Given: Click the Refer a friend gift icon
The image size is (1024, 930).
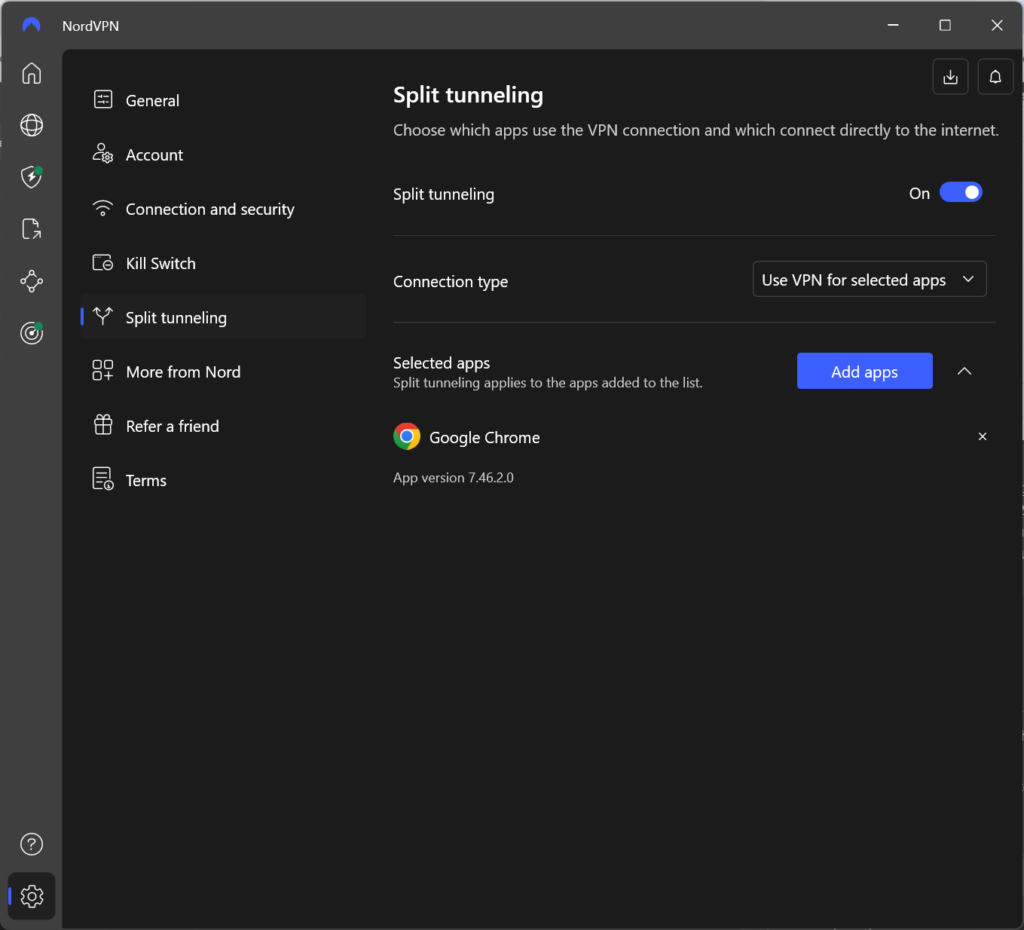Looking at the screenshot, I should (x=103, y=425).
